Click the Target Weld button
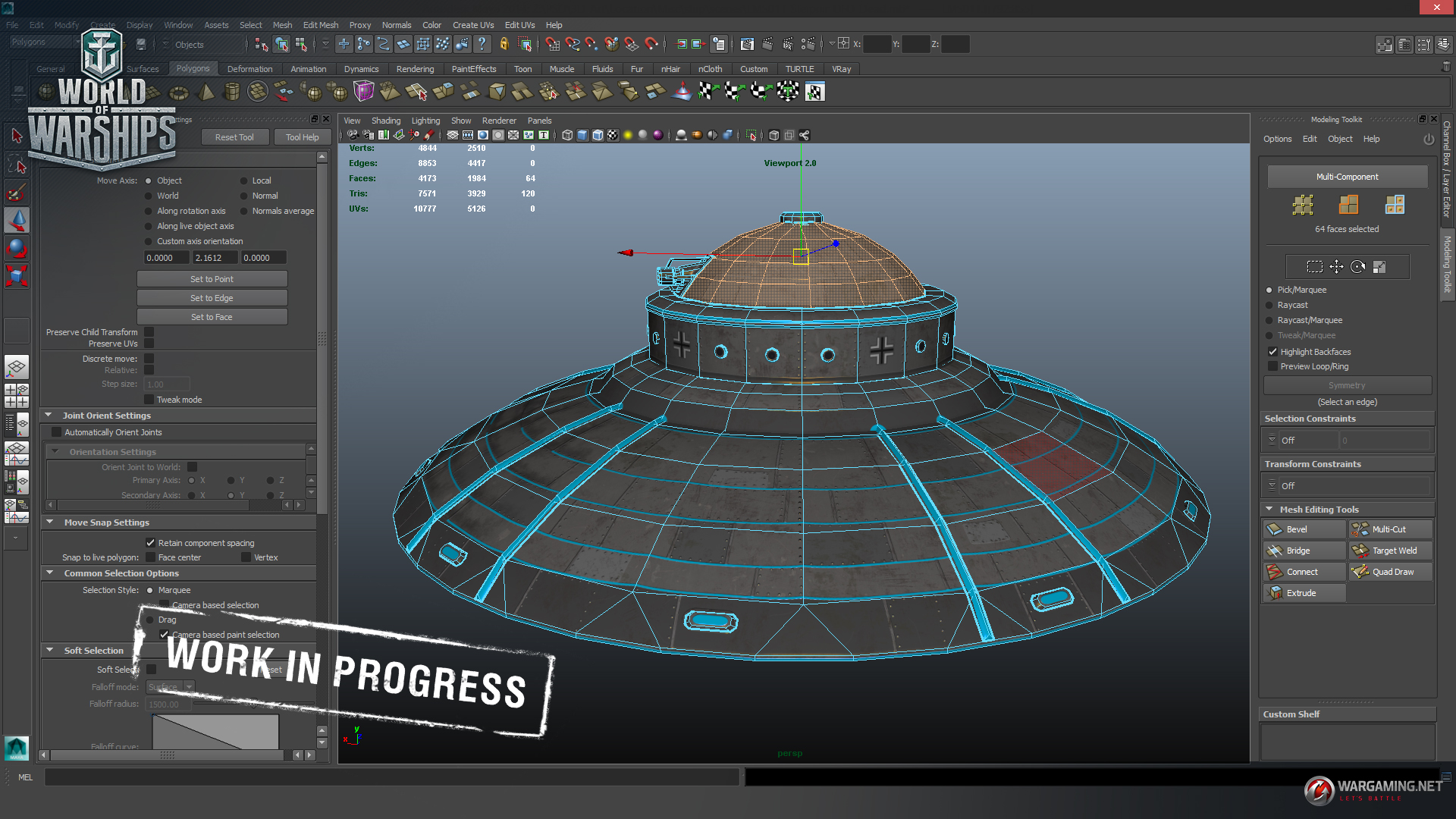Viewport: 1456px width, 819px height. click(1391, 551)
